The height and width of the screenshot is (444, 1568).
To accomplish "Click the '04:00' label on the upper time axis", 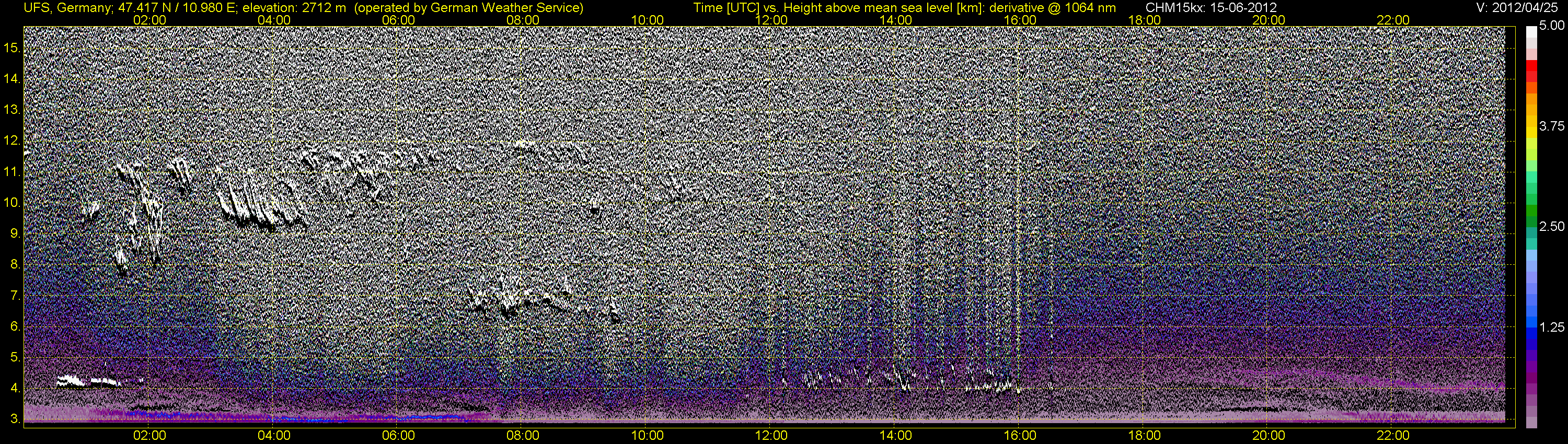I will click(x=274, y=20).
